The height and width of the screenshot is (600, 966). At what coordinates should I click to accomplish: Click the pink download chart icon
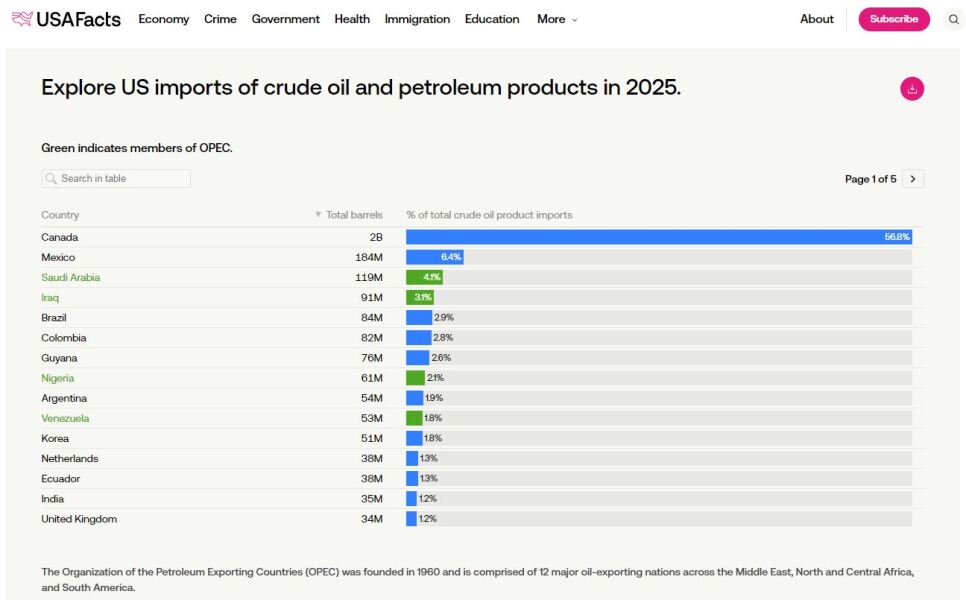[911, 89]
